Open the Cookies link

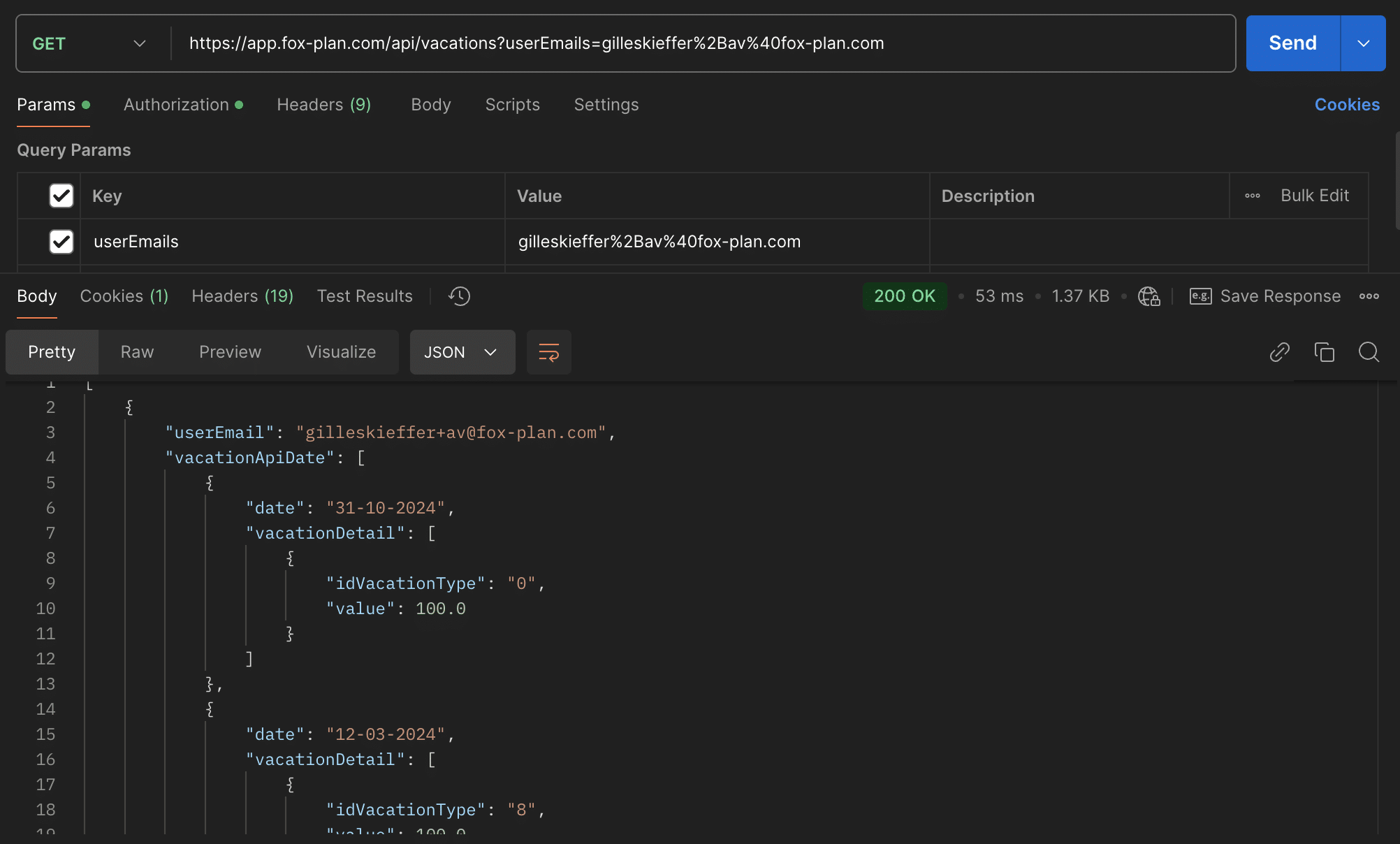(x=1347, y=105)
